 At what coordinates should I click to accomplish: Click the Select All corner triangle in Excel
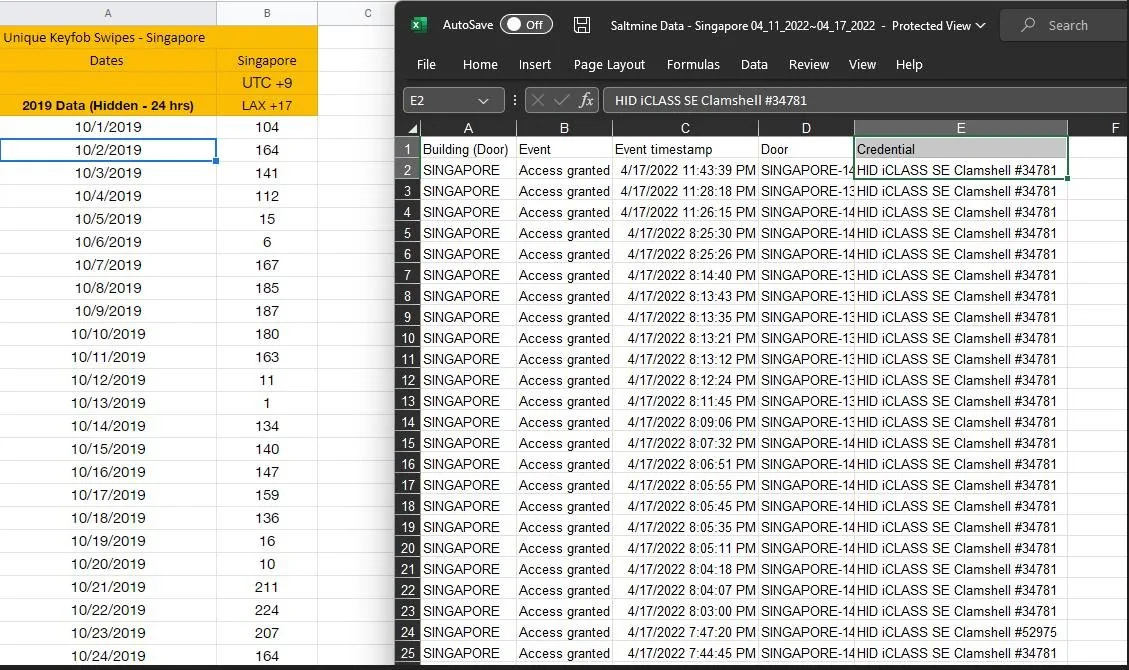tap(412, 129)
